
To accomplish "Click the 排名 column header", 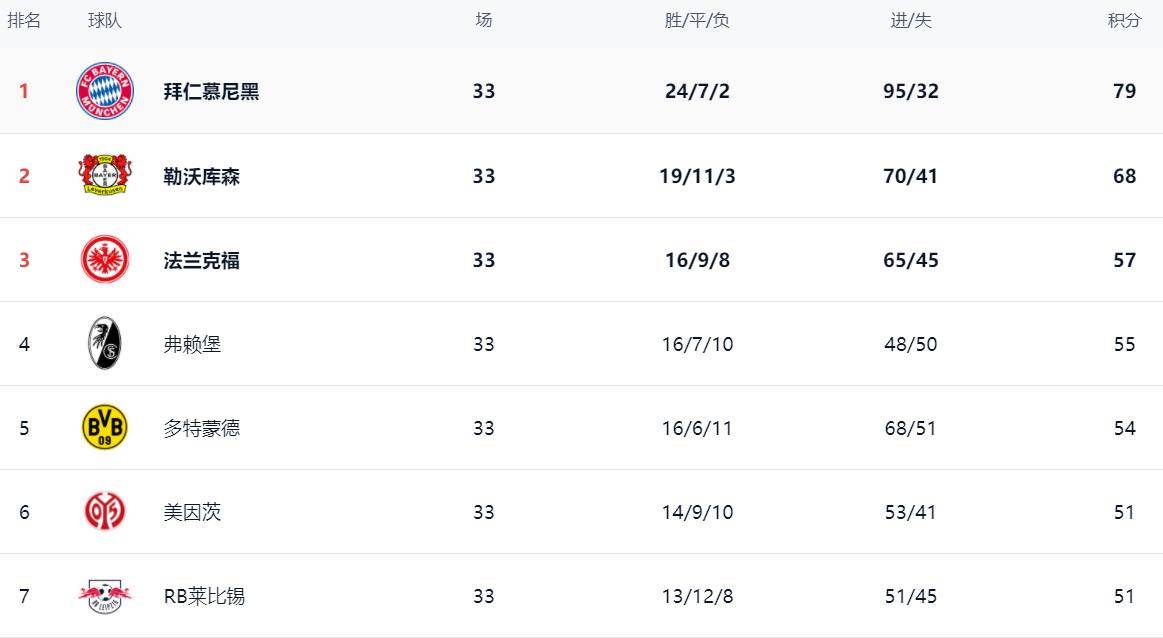I will (x=24, y=21).
